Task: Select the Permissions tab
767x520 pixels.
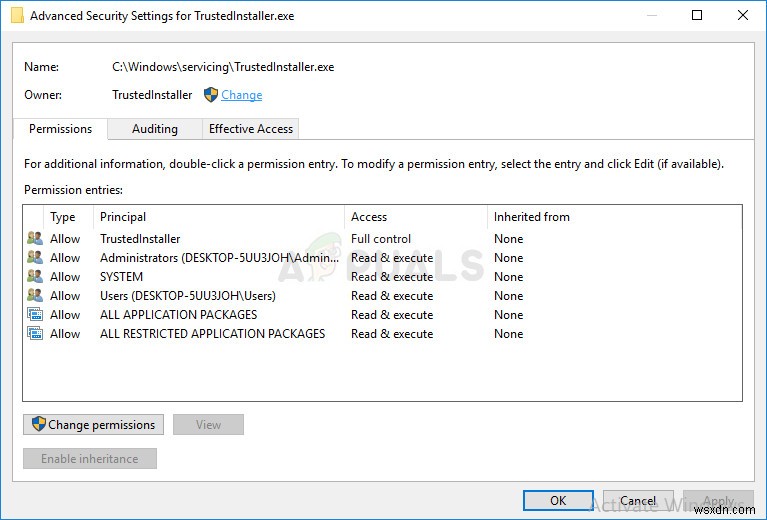Action: pos(60,129)
